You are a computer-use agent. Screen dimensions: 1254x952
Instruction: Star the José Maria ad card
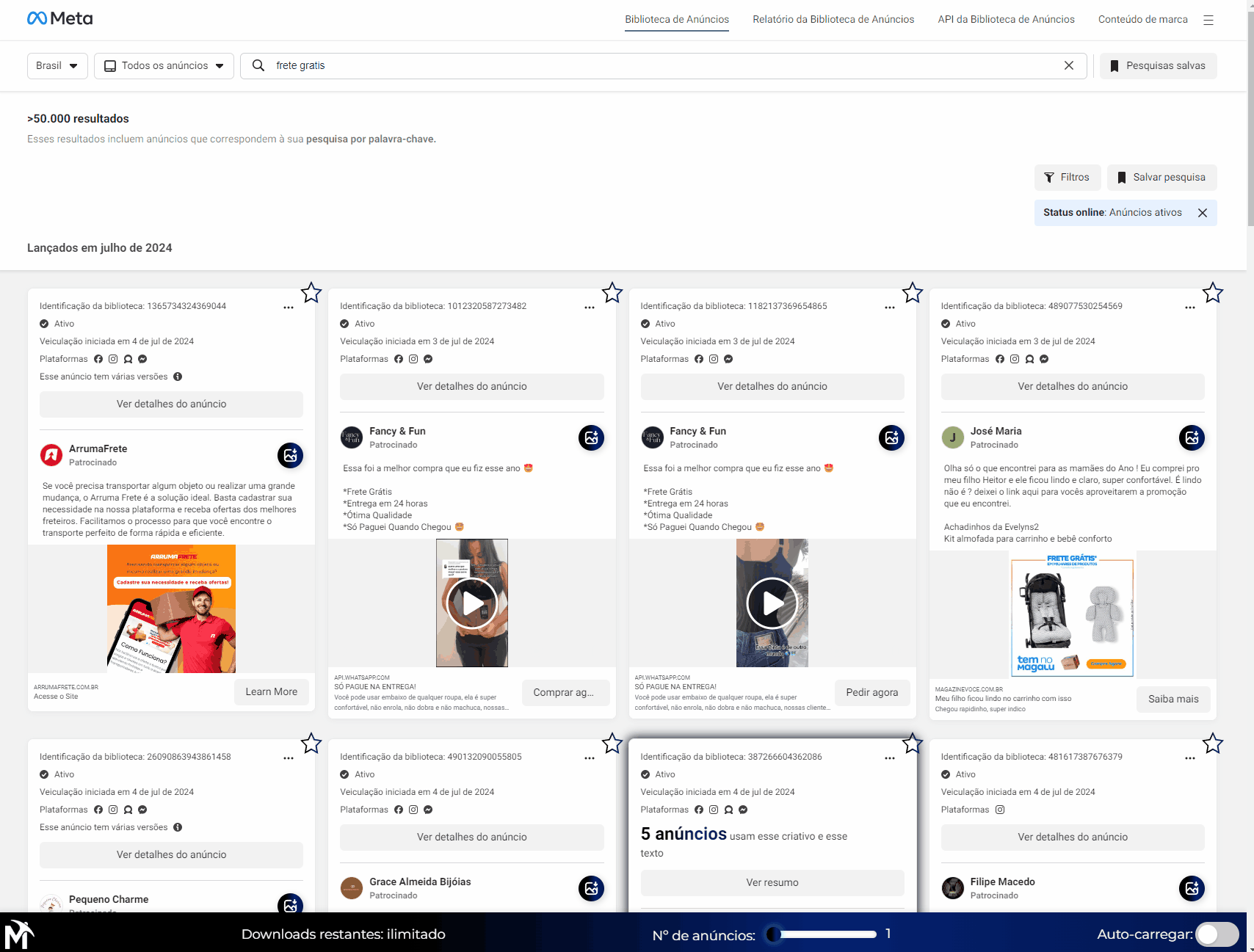coord(1212,293)
